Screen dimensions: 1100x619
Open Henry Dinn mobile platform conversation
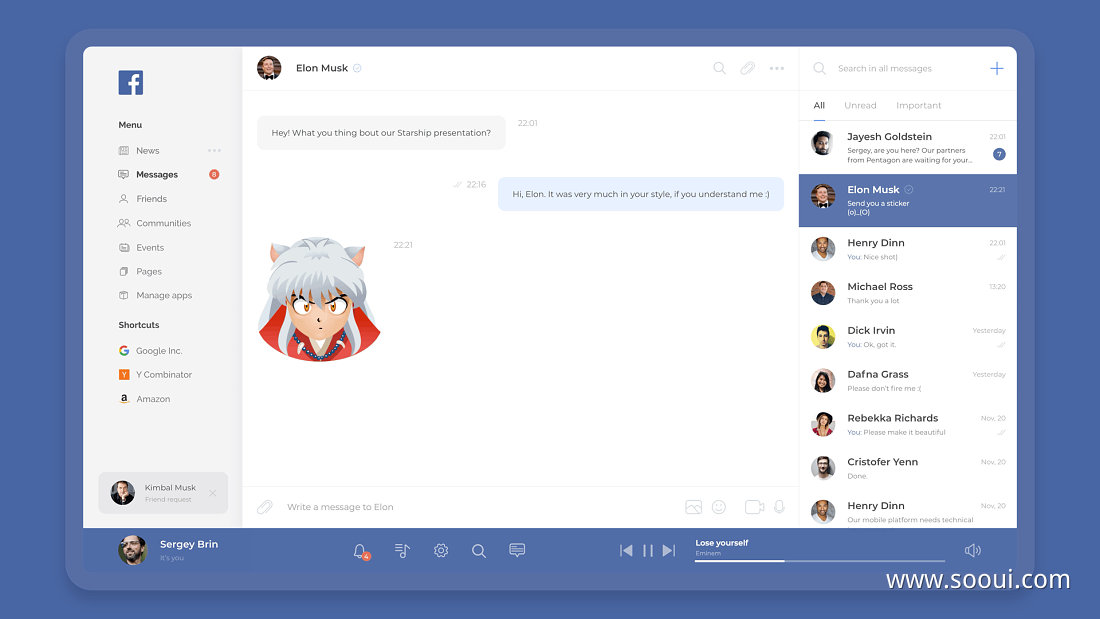[908, 511]
